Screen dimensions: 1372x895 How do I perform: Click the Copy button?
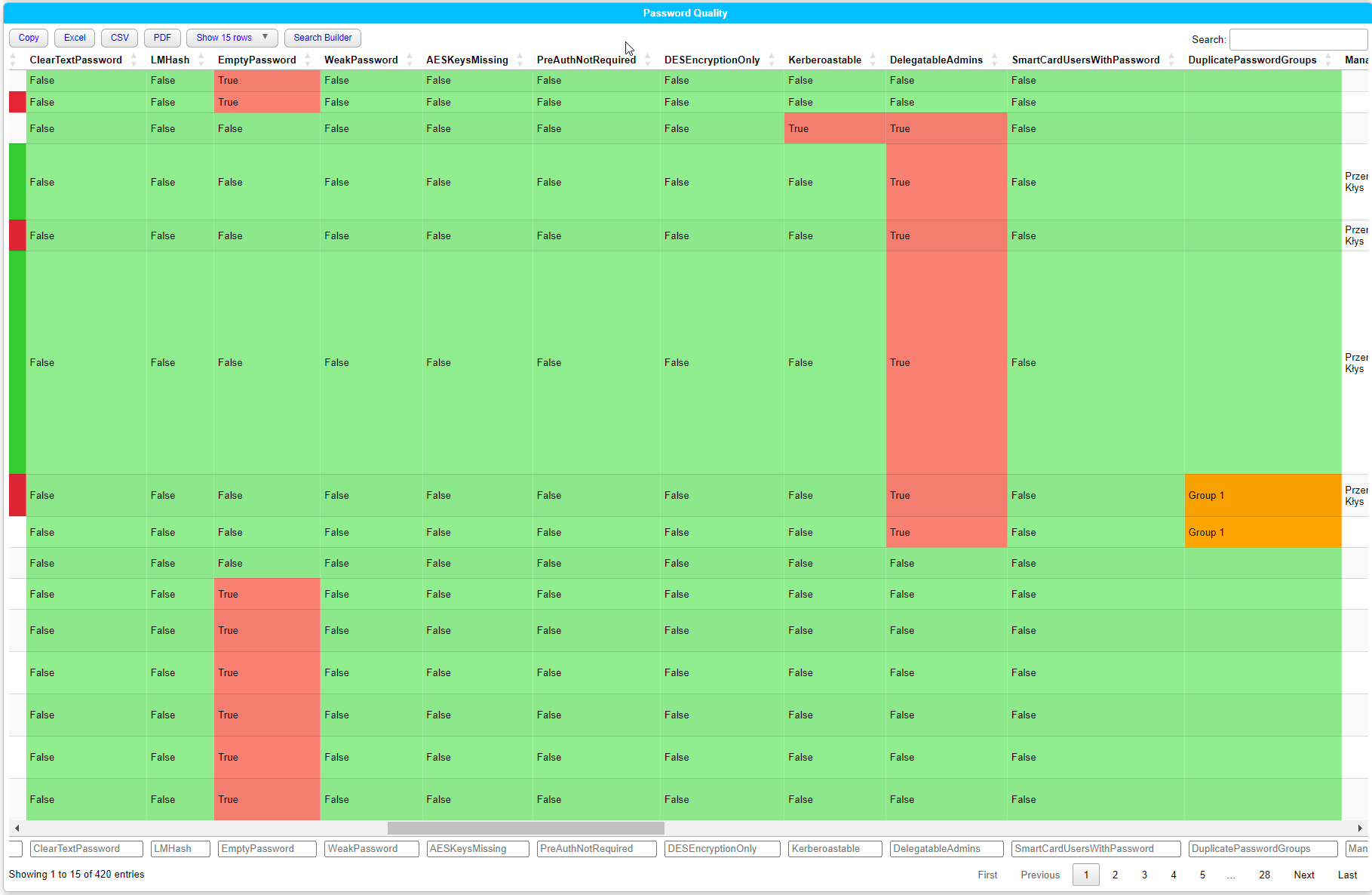pyautogui.click(x=29, y=38)
